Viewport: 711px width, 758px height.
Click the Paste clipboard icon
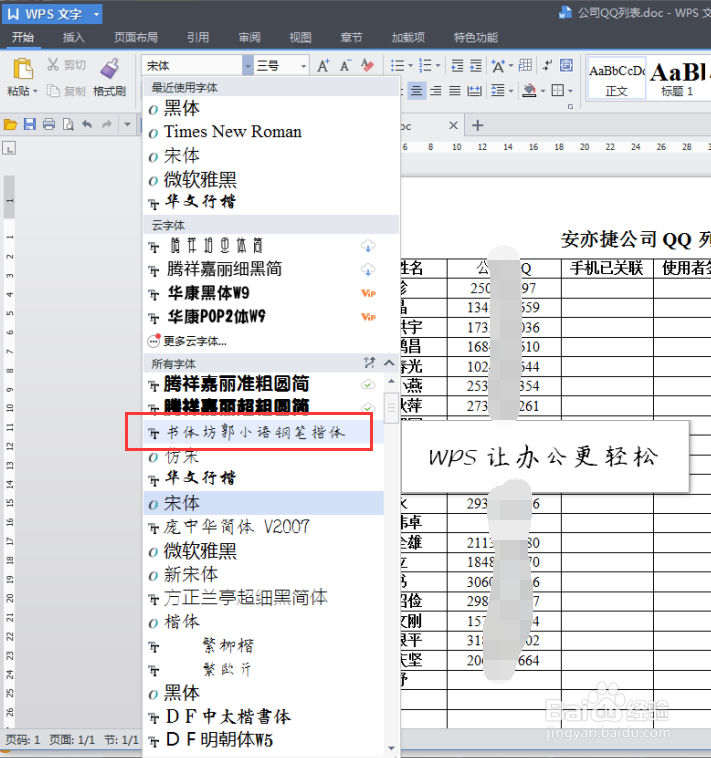point(22,68)
